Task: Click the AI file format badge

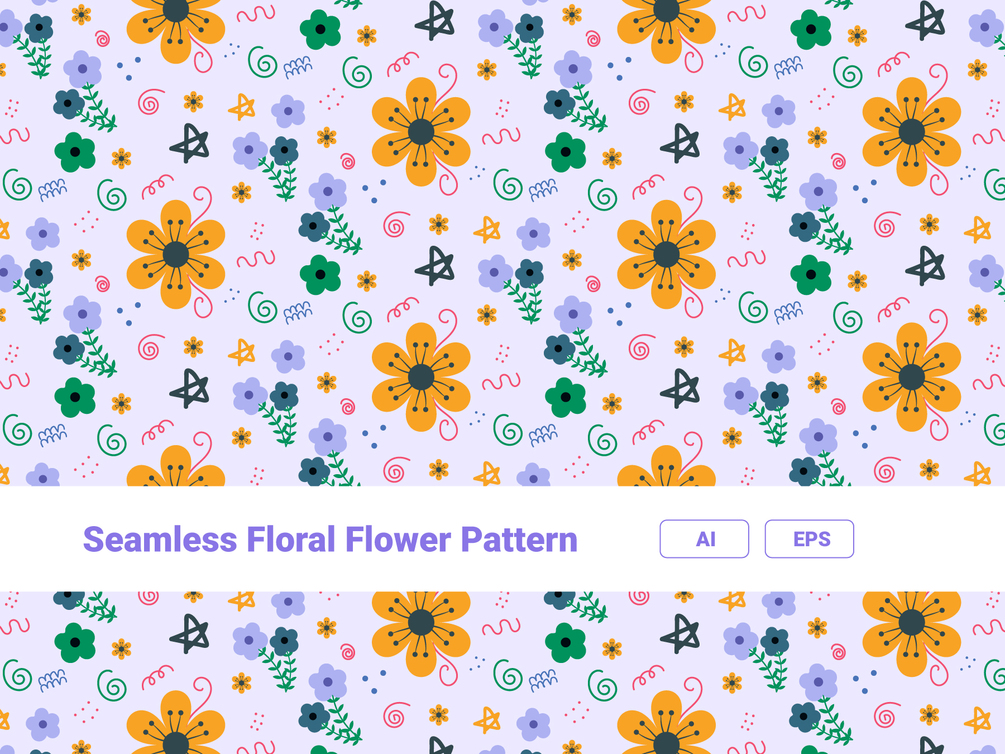Action: point(704,539)
